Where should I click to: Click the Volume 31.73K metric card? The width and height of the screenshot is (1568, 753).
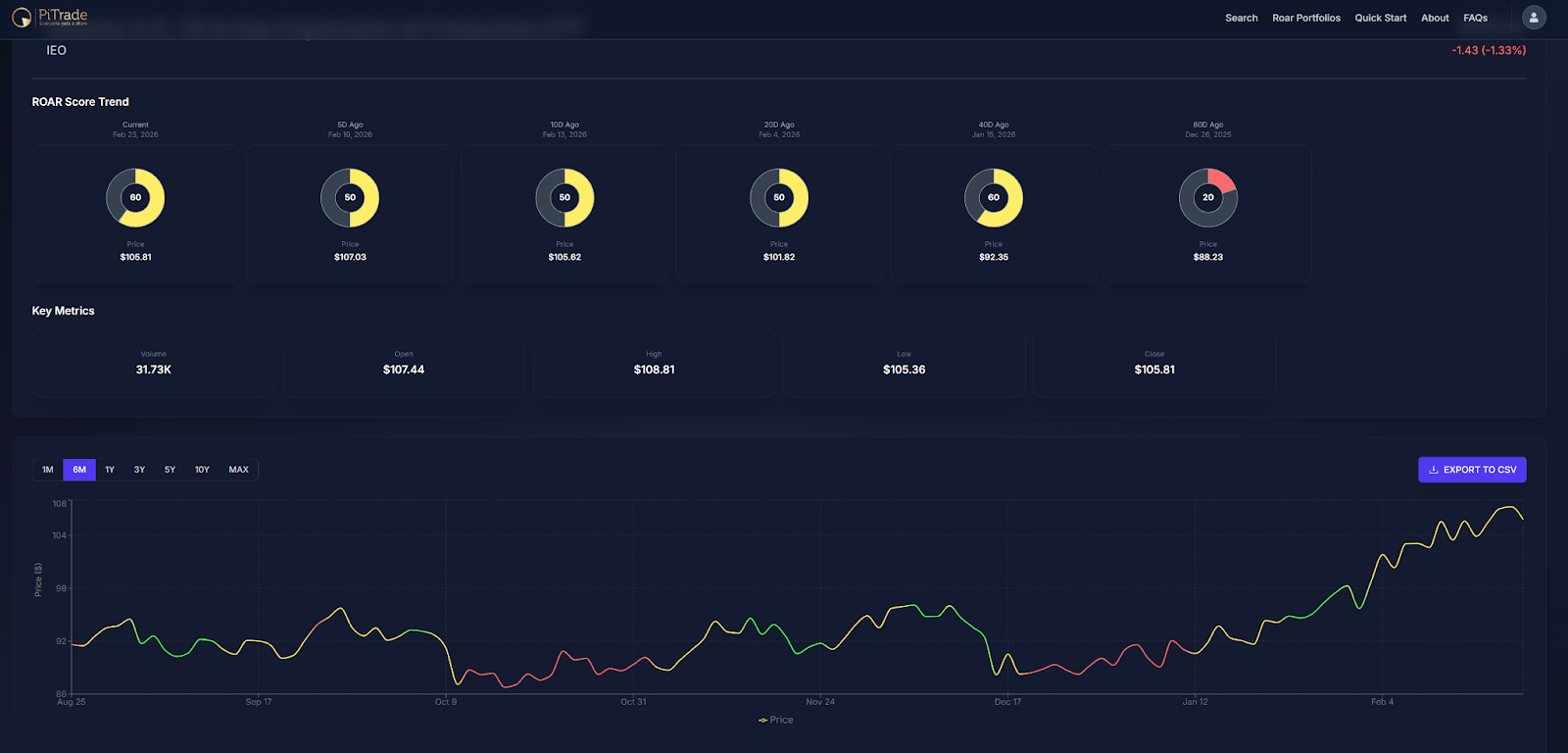154,364
